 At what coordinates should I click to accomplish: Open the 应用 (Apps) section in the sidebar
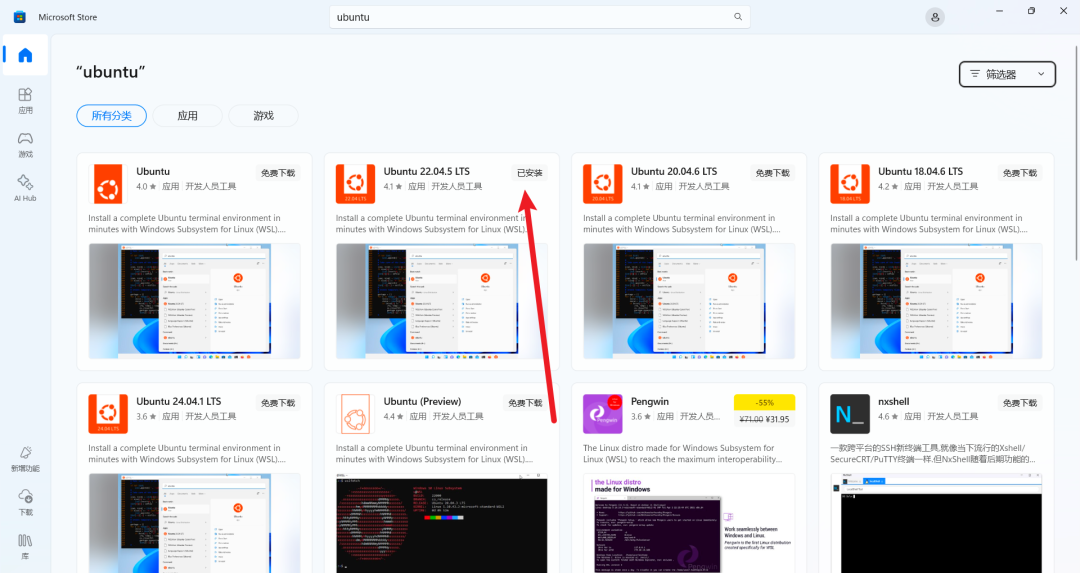pos(25,101)
